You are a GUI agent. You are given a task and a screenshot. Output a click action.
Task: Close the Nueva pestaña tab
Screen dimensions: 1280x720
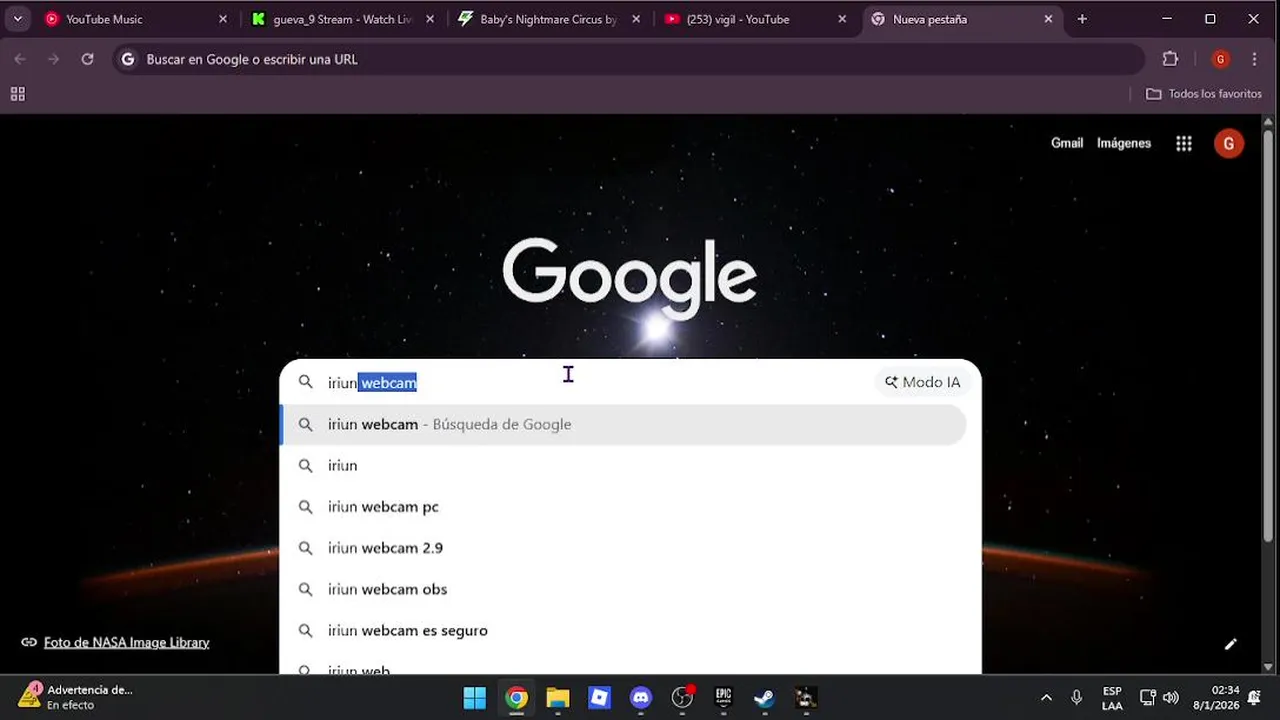(1048, 19)
